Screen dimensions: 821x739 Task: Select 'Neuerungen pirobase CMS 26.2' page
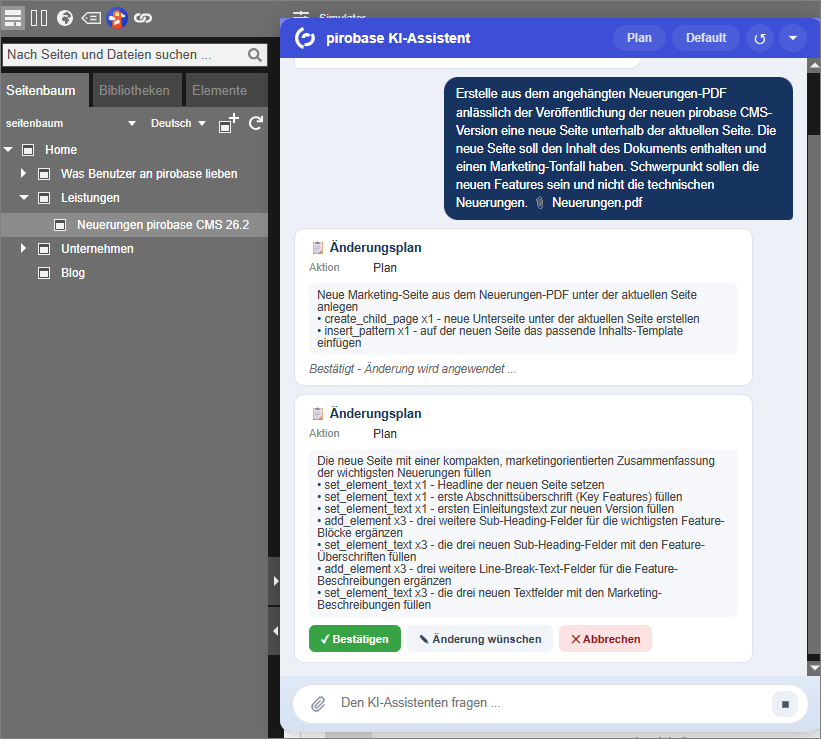(x=163, y=225)
